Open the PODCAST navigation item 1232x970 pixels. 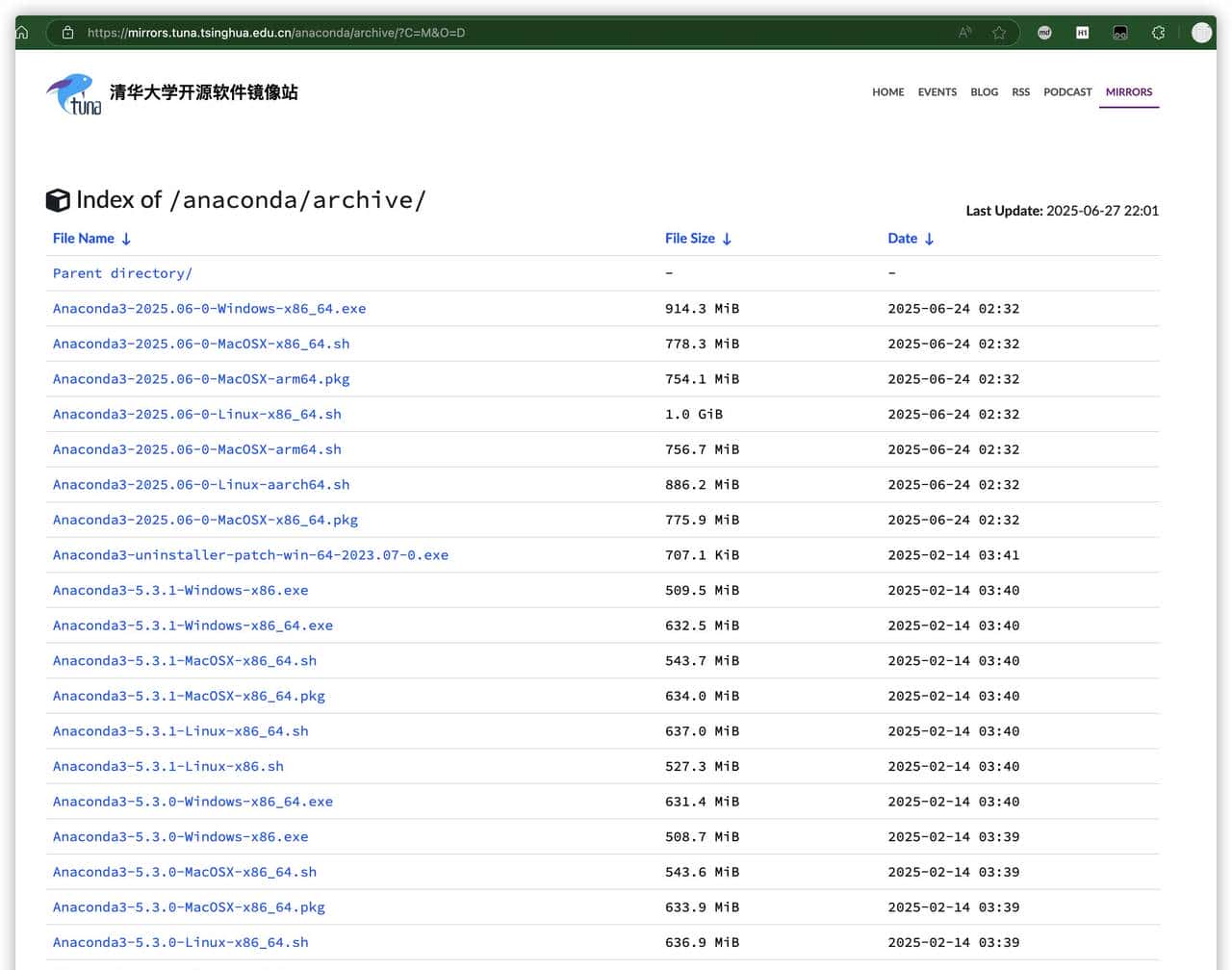pos(1067,92)
